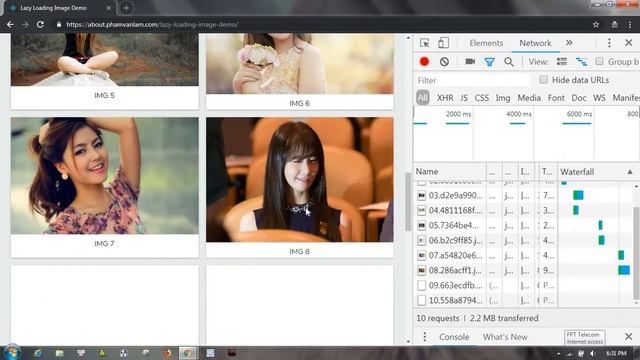640x360 pixels.
Task: Go back with the browser back arrow
Action: pyautogui.click(x=10, y=24)
